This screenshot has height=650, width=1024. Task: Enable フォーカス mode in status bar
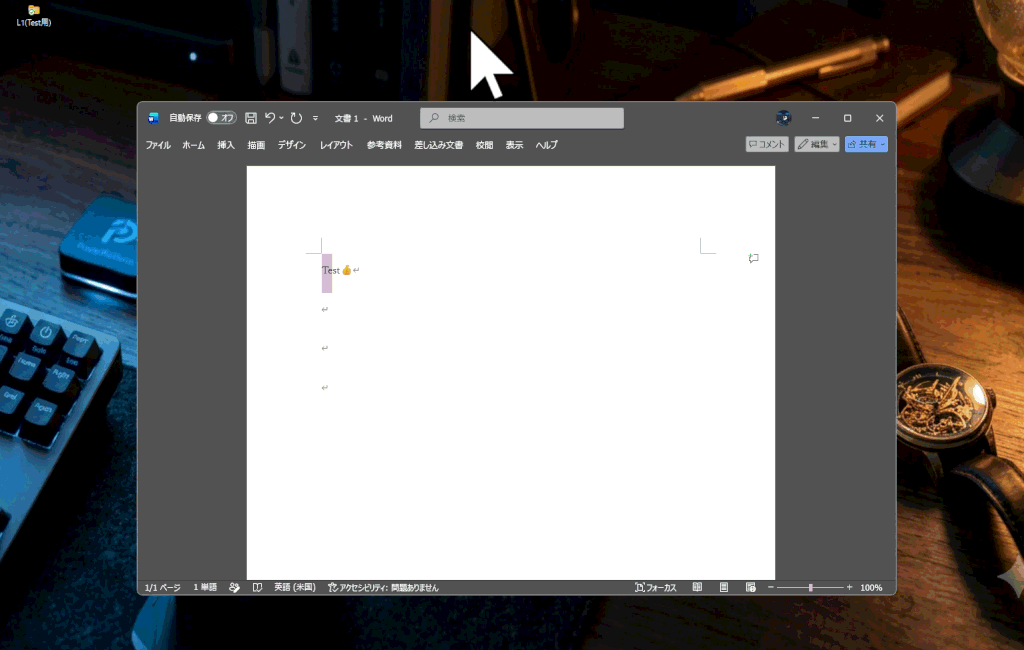[x=656, y=587]
